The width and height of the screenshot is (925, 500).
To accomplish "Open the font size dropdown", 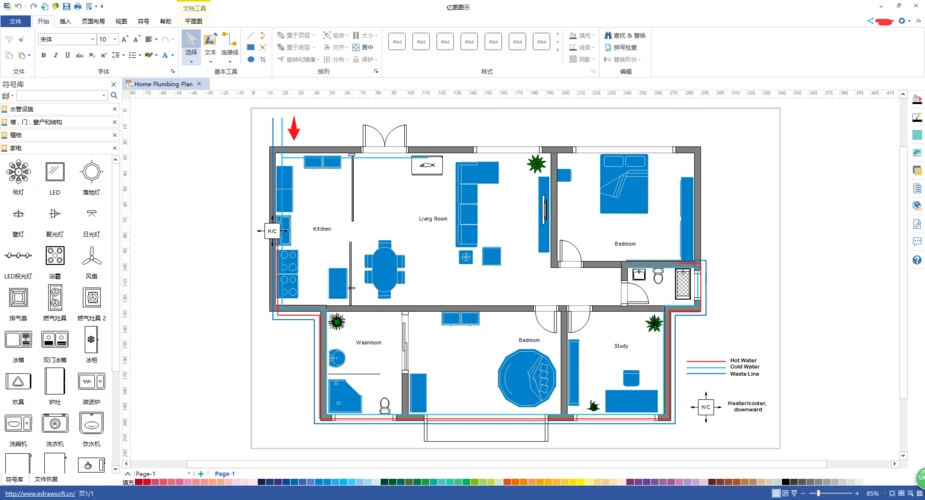I will [x=115, y=39].
